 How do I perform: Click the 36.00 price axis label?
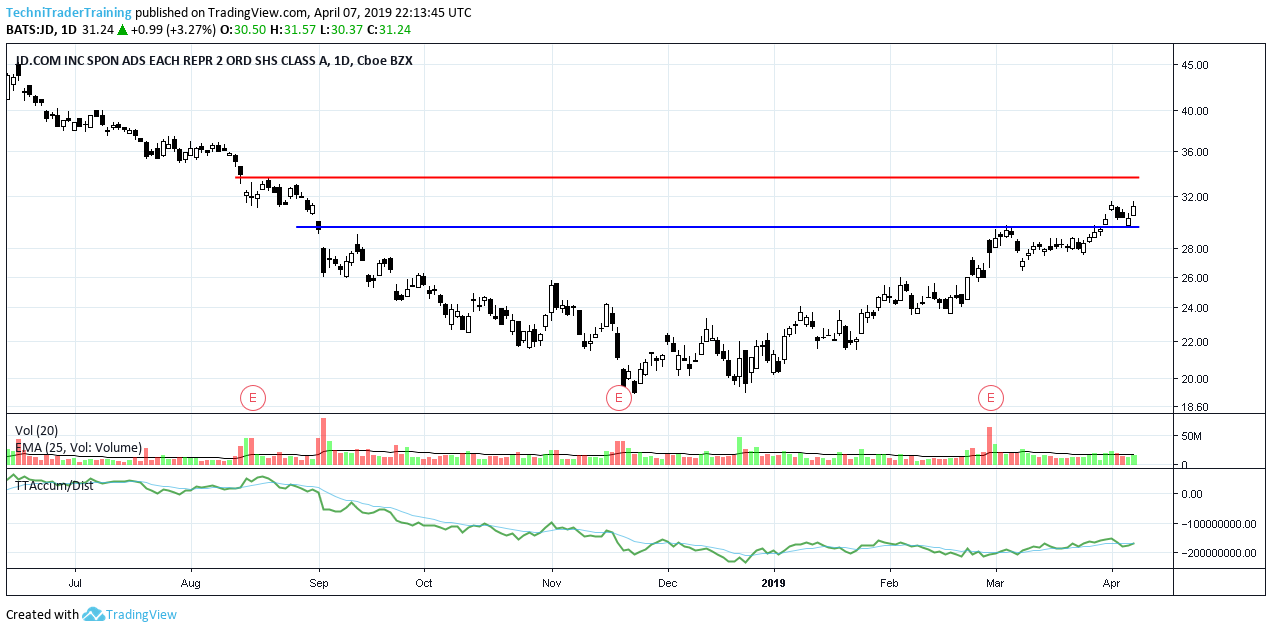[1195, 152]
